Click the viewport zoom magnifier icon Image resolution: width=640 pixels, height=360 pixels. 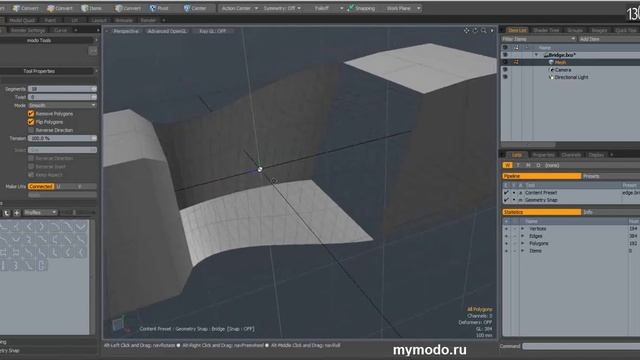pos(484,31)
